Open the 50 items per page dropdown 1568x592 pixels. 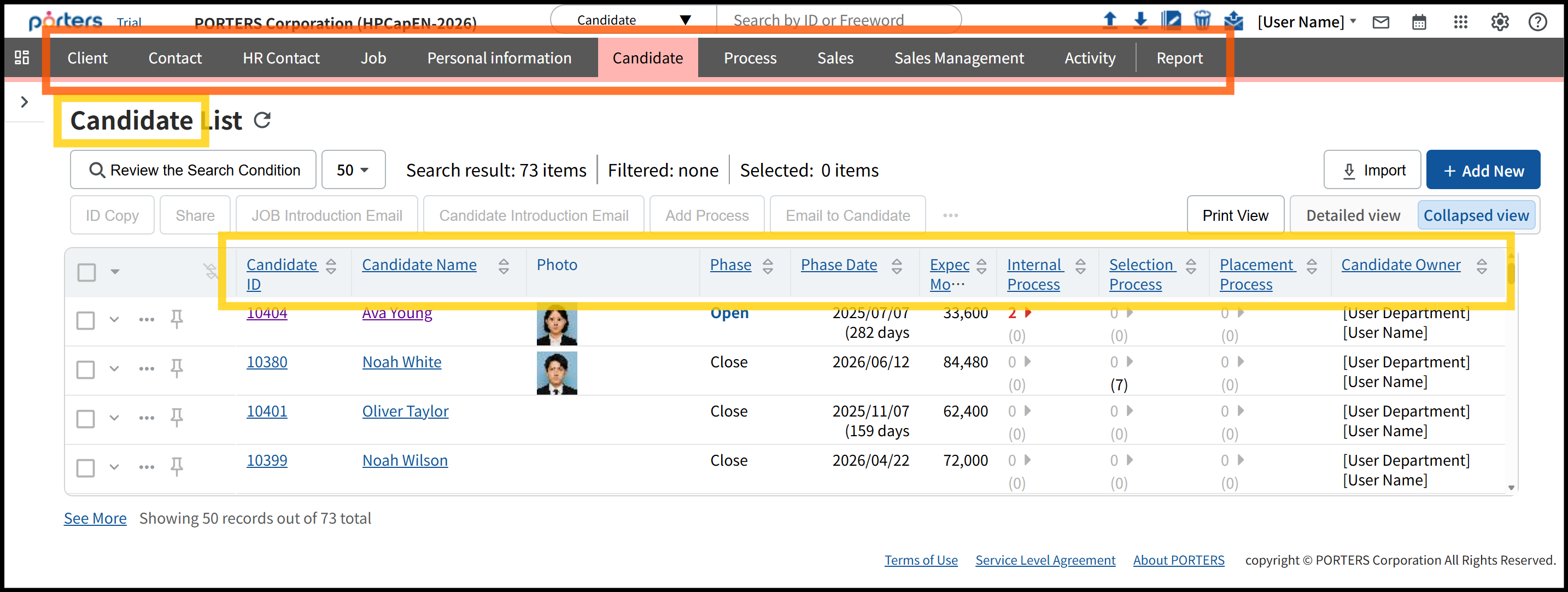click(353, 170)
